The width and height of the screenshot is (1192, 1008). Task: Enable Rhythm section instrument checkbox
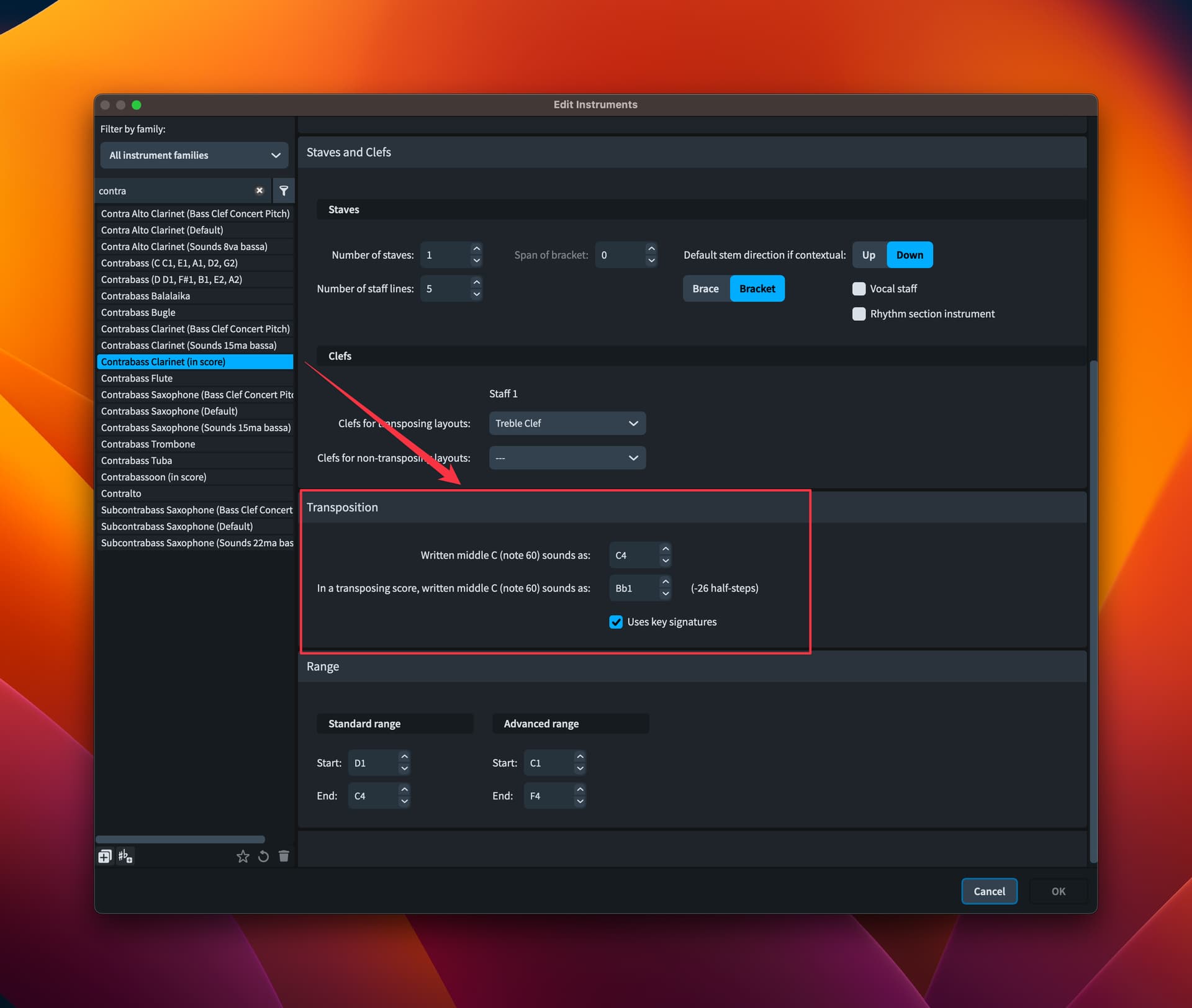pos(859,313)
